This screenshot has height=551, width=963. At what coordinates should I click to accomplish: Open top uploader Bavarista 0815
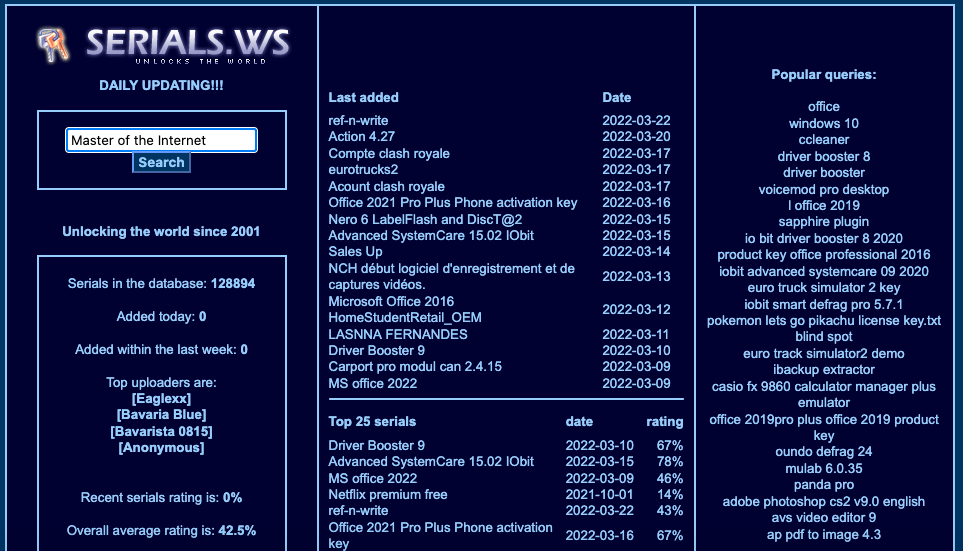point(162,431)
